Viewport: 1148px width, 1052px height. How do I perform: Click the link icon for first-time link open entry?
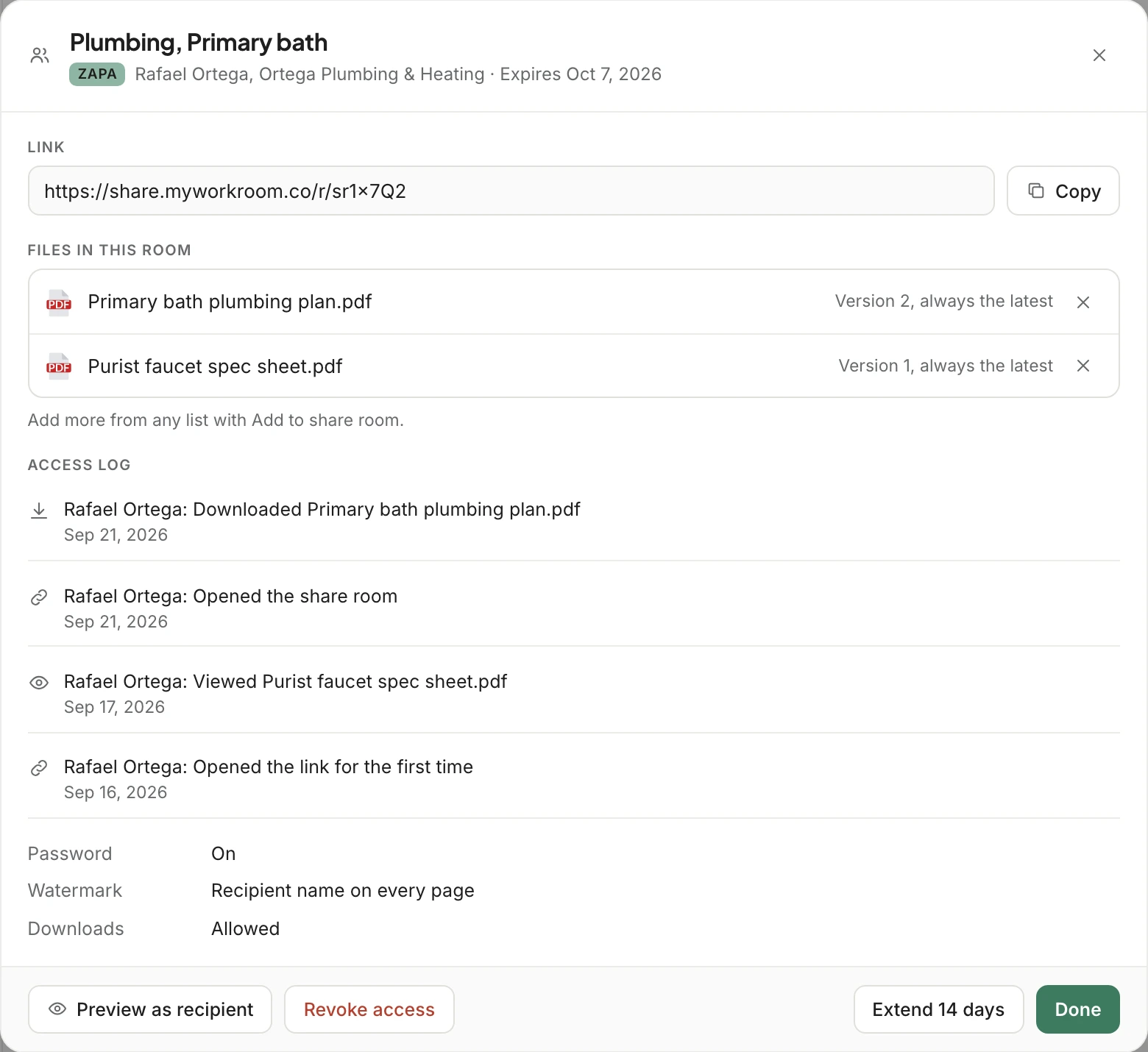[x=39, y=768]
